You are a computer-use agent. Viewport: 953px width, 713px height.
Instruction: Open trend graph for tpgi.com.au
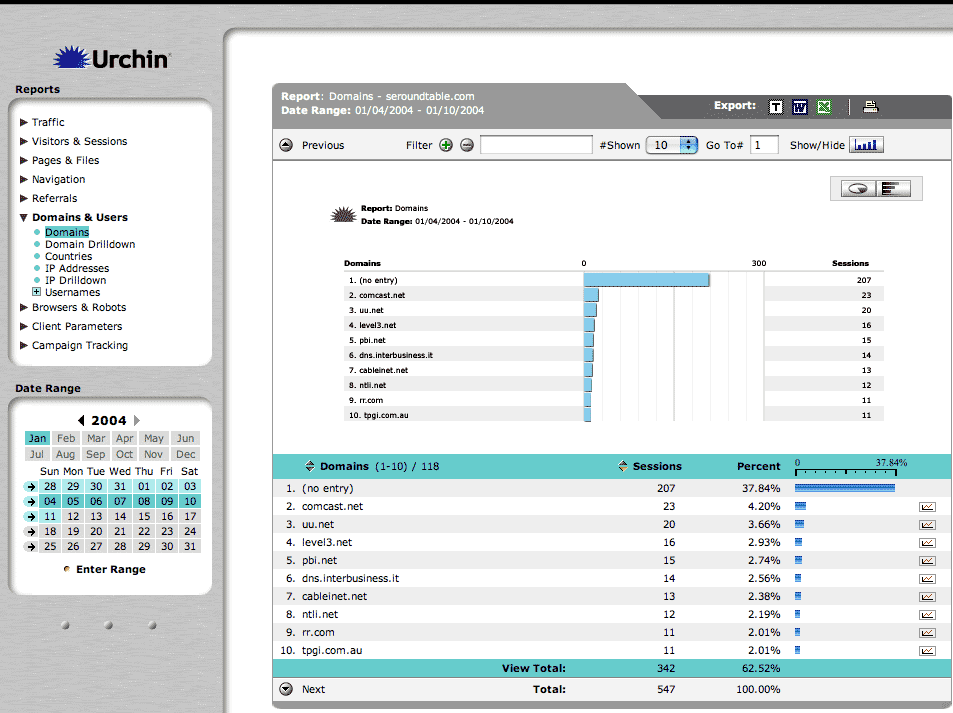tap(927, 651)
